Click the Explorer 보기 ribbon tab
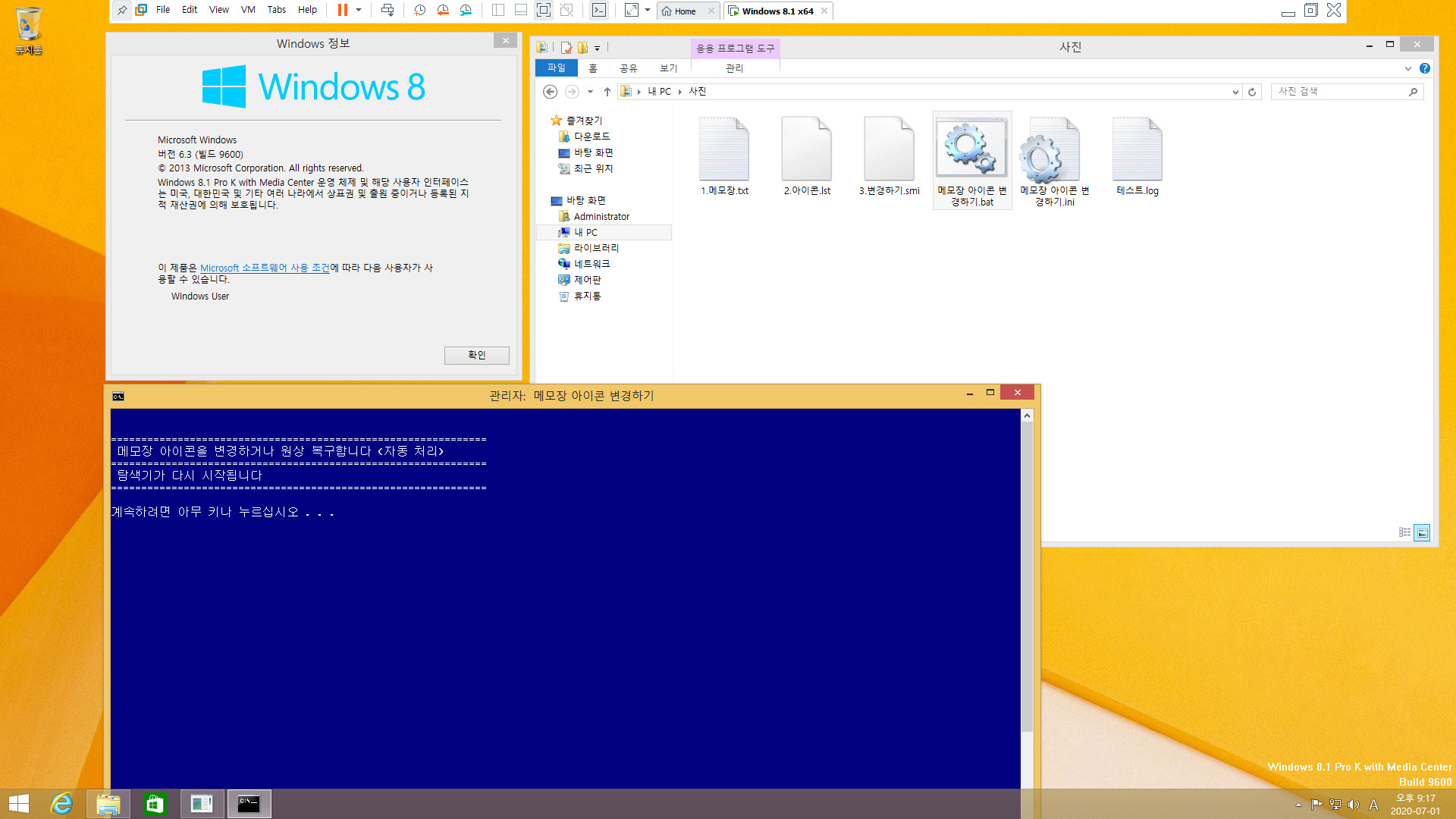This screenshot has width=1456, height=819. (x=668, y=68)
